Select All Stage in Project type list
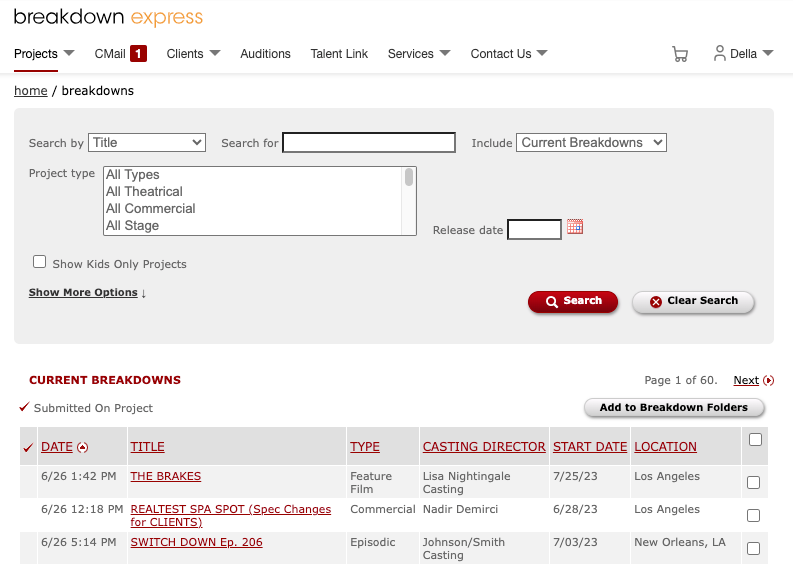Image resolution: width=793 pixels, height=564 pixels. coord(253,226)
